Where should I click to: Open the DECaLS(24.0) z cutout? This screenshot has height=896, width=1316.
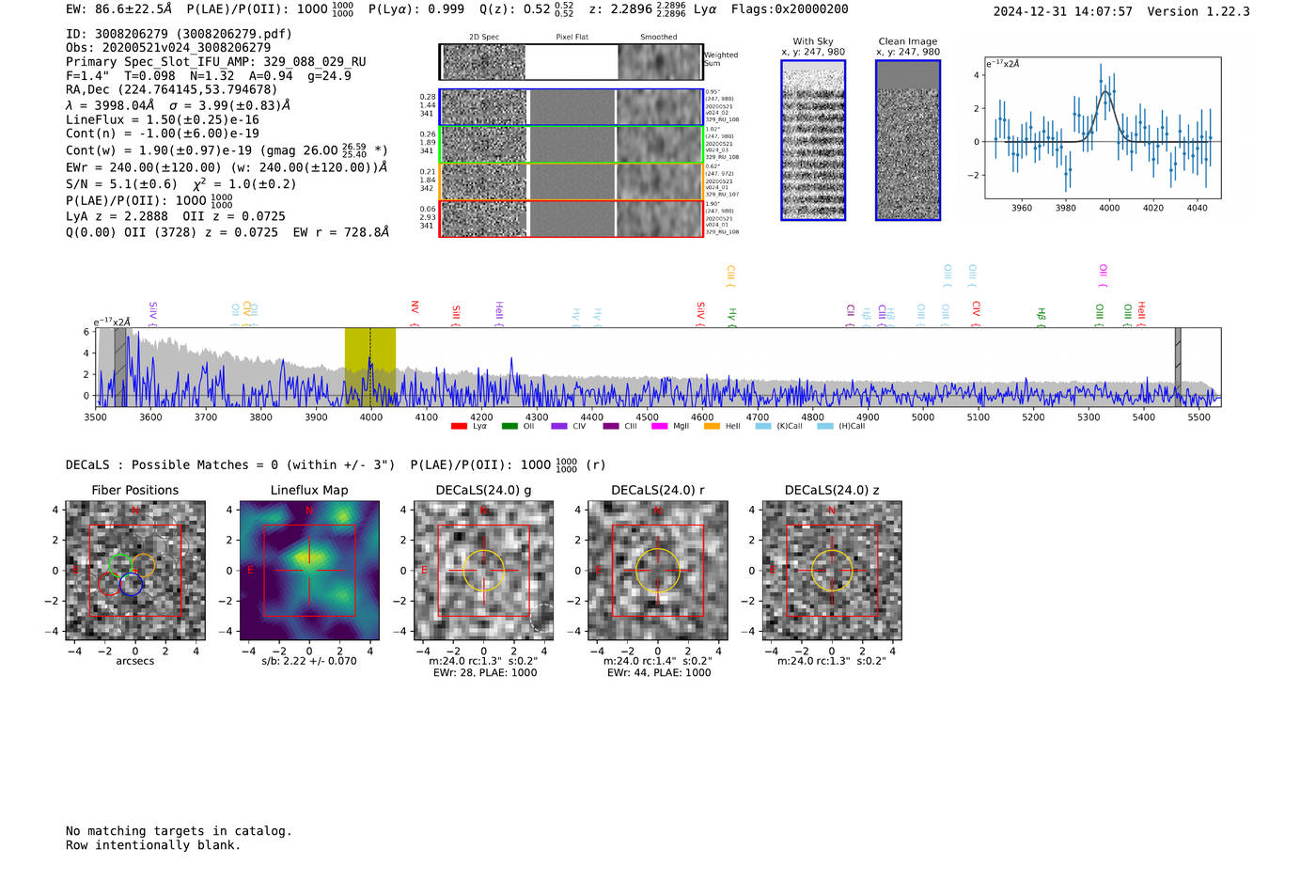point(832,571)
